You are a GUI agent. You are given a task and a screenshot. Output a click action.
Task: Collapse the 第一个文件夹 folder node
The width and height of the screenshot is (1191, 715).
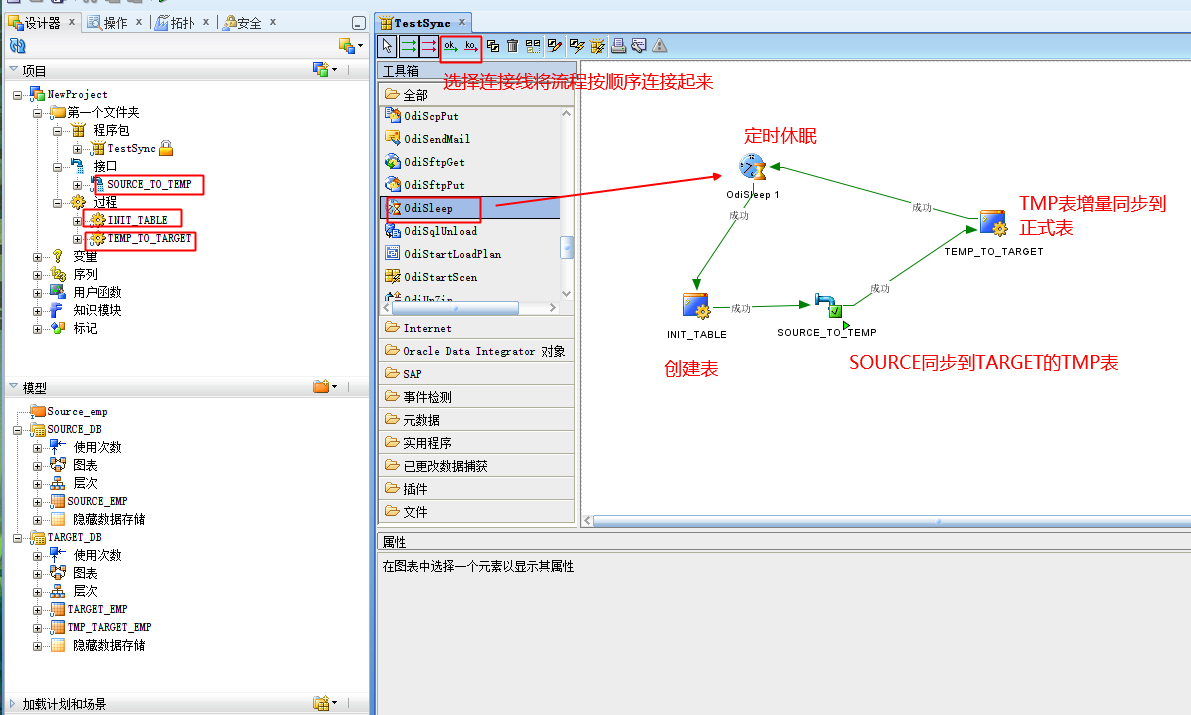pos(37,113)
